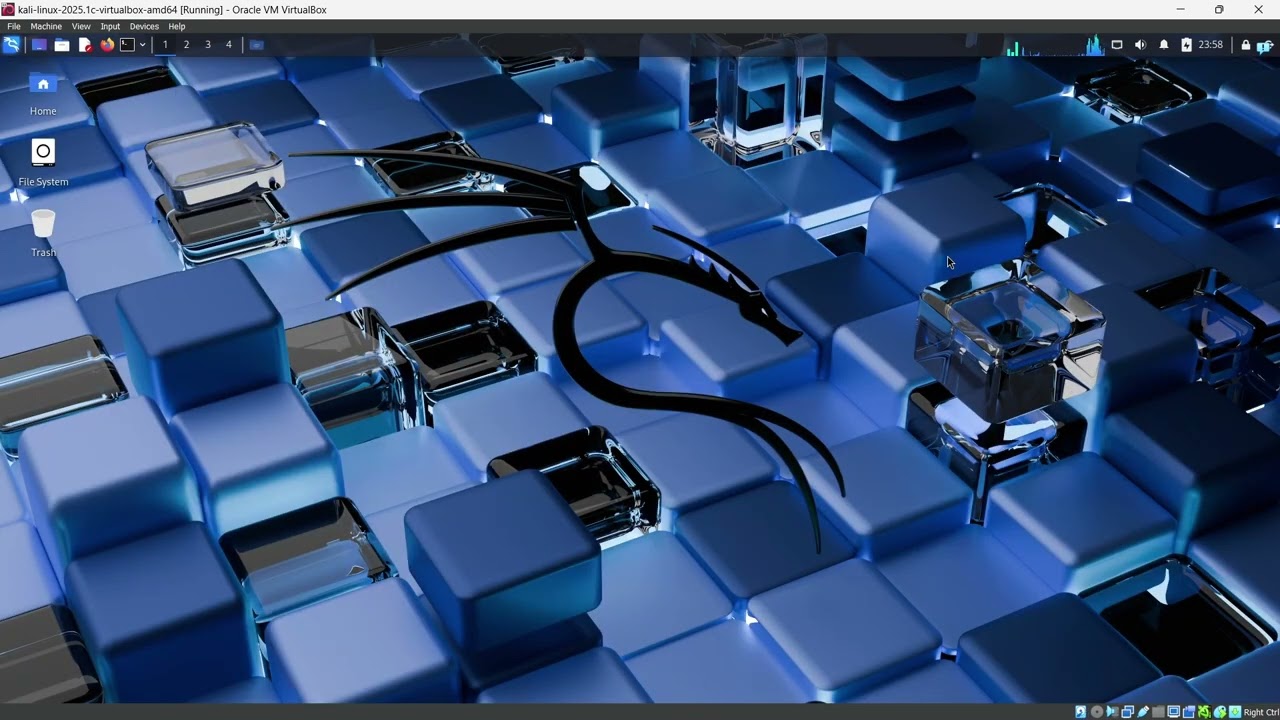Open the VirtualBox Machine menu
1280x720 pixels.
click(x=46, y=26)
